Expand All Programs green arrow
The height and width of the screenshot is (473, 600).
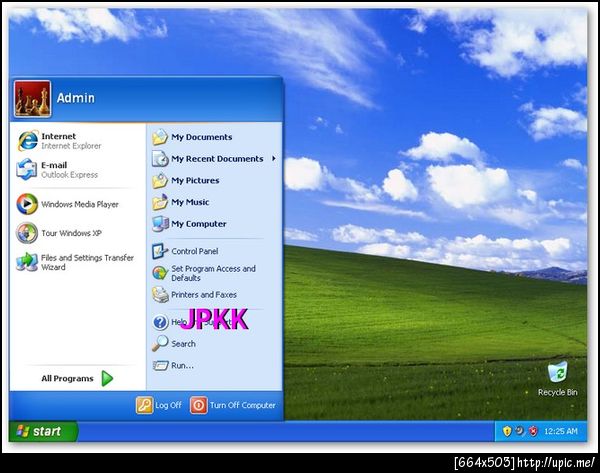click(108, 378)
